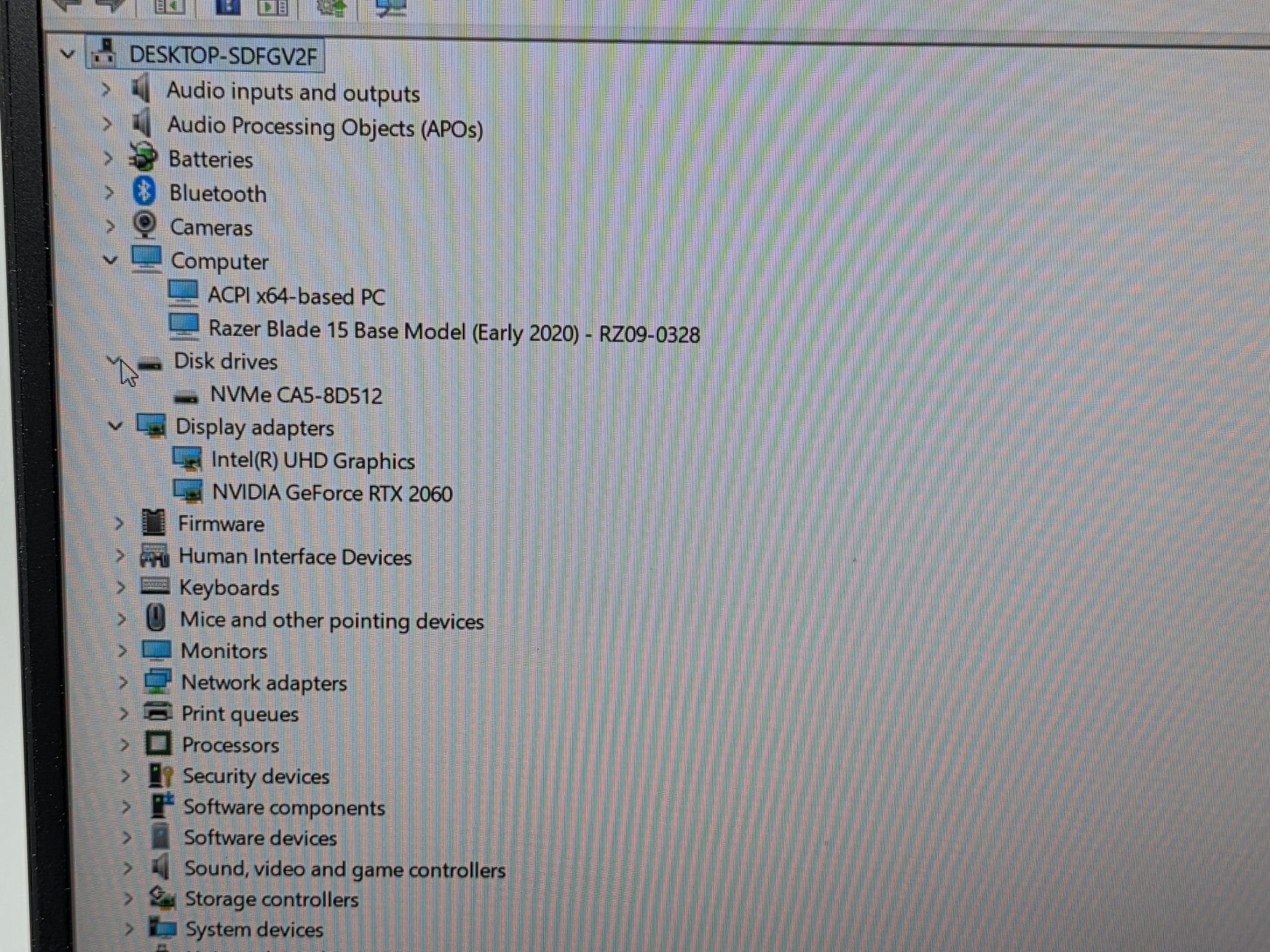
Task: Expand the Security devices category
Action: [x=125, y=775]
